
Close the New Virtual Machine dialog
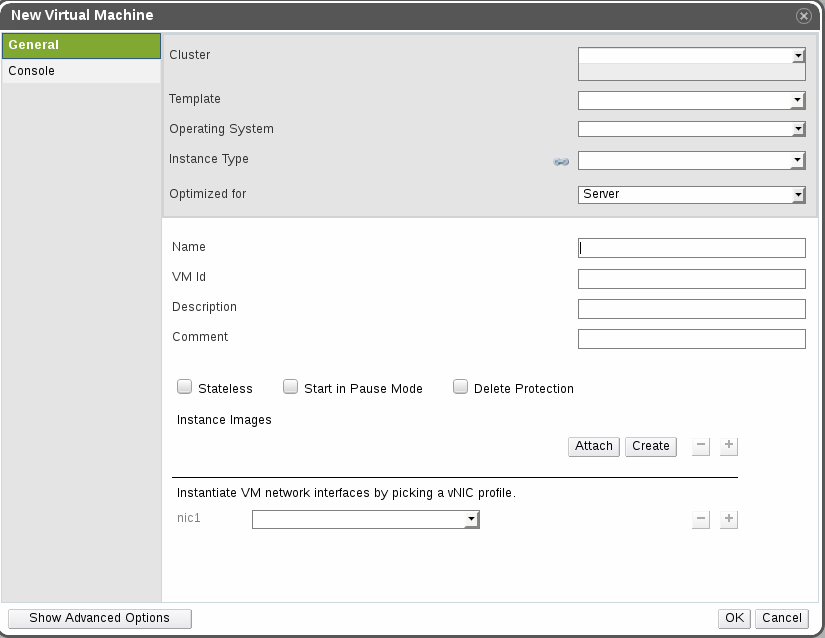coord(803,16)
